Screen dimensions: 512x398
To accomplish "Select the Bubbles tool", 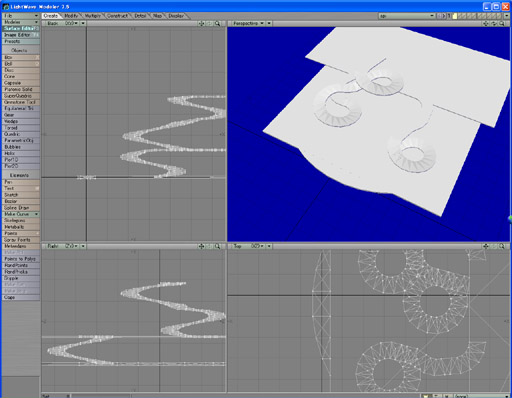I will pos(21,147).
